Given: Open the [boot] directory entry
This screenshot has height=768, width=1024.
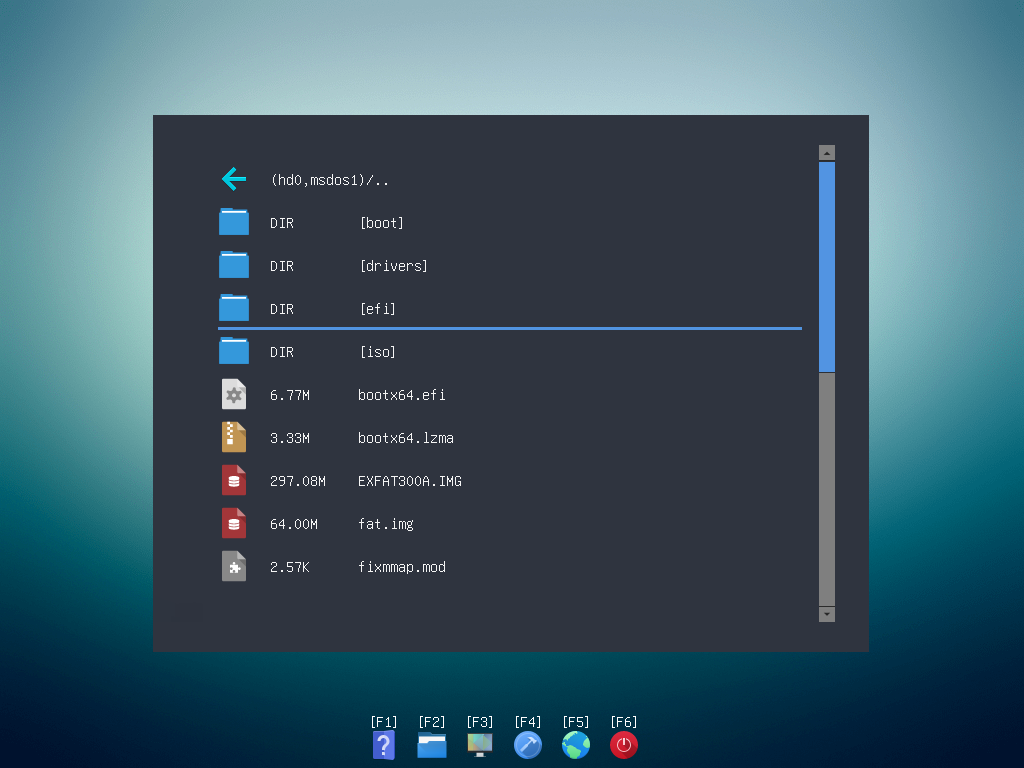Looking at the screenshot, I should coord(382,223).
